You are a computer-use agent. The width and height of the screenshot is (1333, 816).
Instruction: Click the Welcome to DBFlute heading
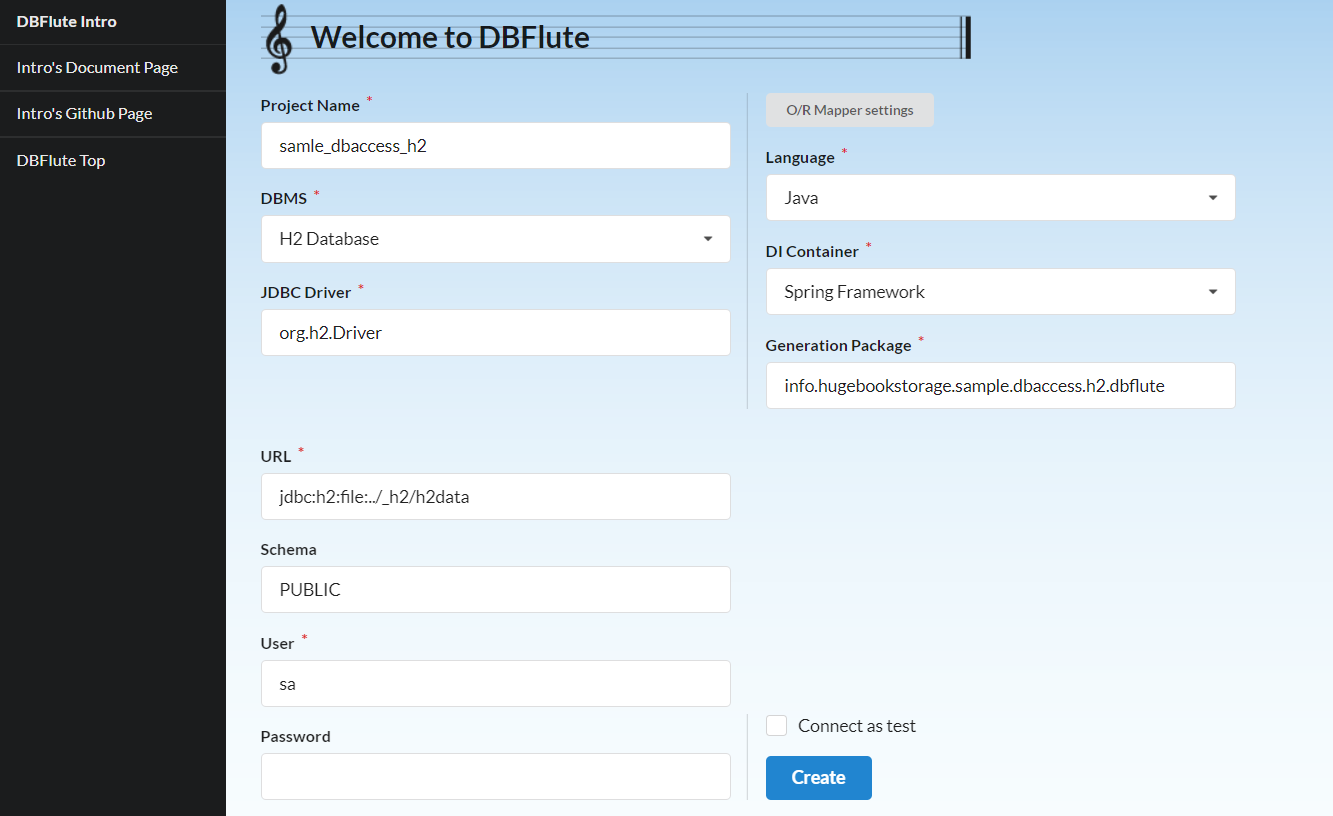450,38
